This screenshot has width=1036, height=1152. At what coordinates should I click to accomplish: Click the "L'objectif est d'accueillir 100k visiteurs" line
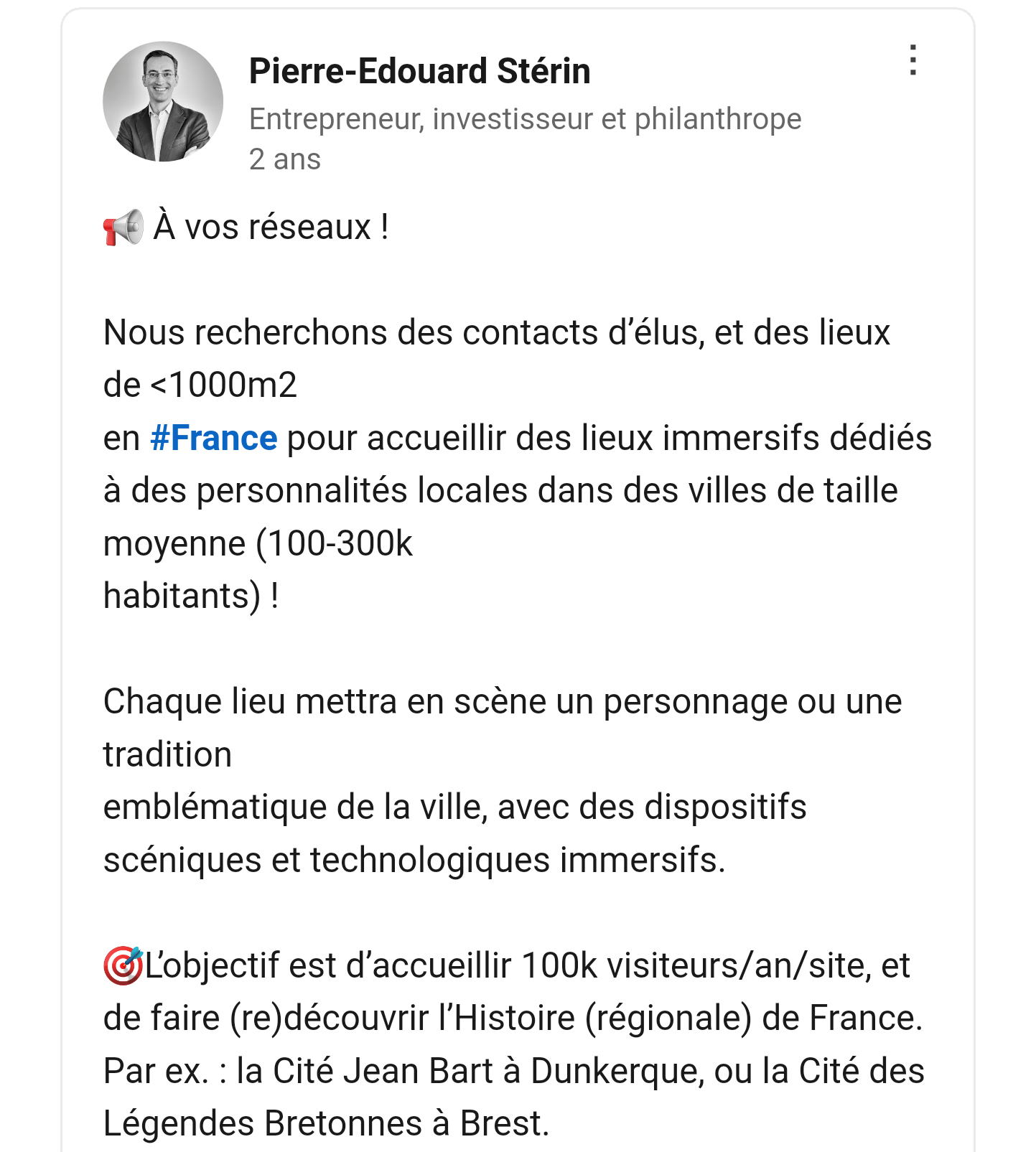click(x=527, y=965)
